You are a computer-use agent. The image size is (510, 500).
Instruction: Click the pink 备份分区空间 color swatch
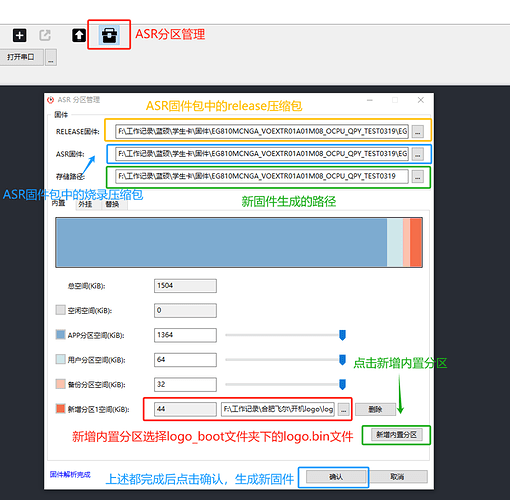coord(60,384)
